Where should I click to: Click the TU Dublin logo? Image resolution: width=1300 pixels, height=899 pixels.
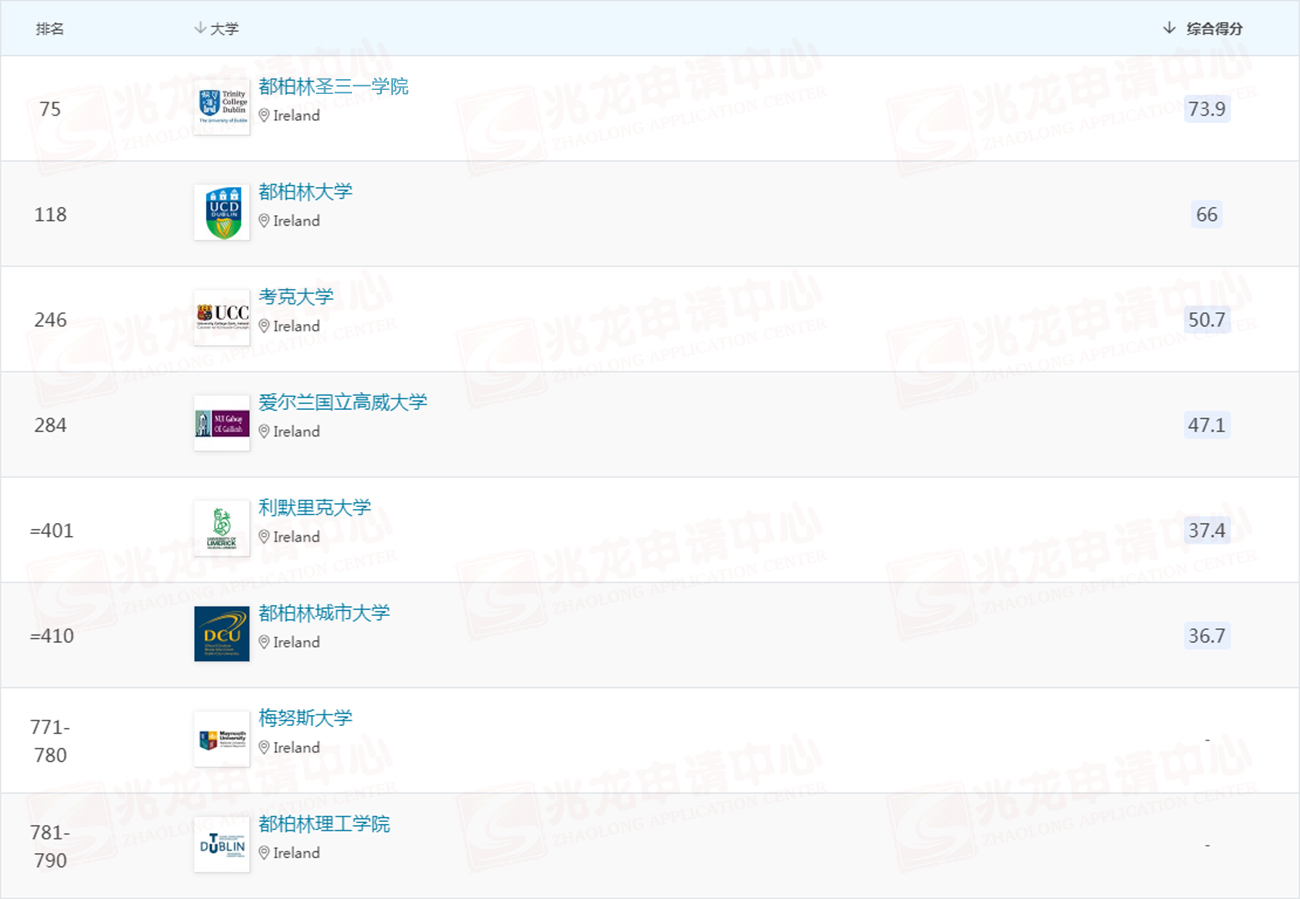221,845
